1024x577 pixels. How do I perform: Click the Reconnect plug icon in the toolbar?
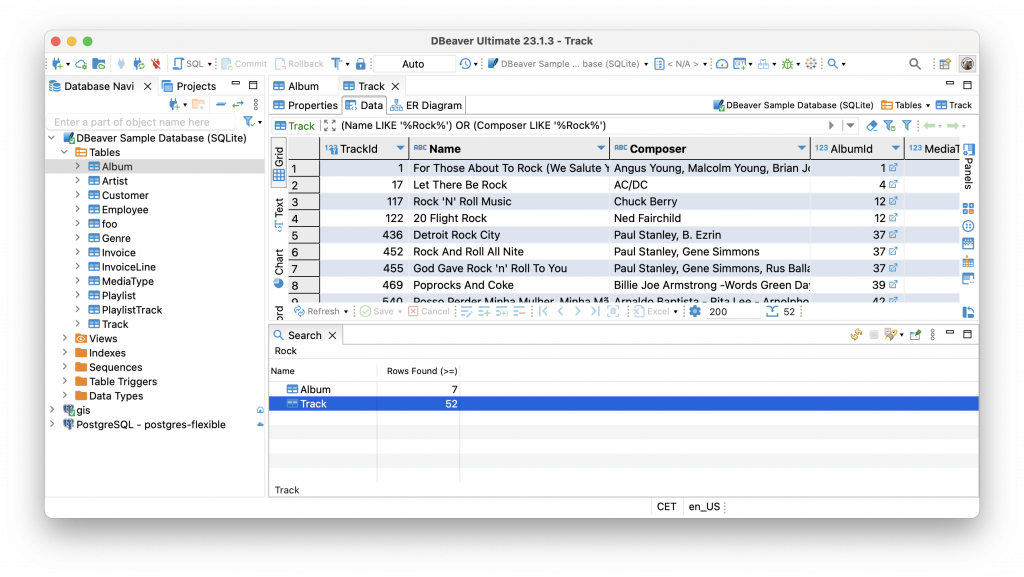pos(138,64)
